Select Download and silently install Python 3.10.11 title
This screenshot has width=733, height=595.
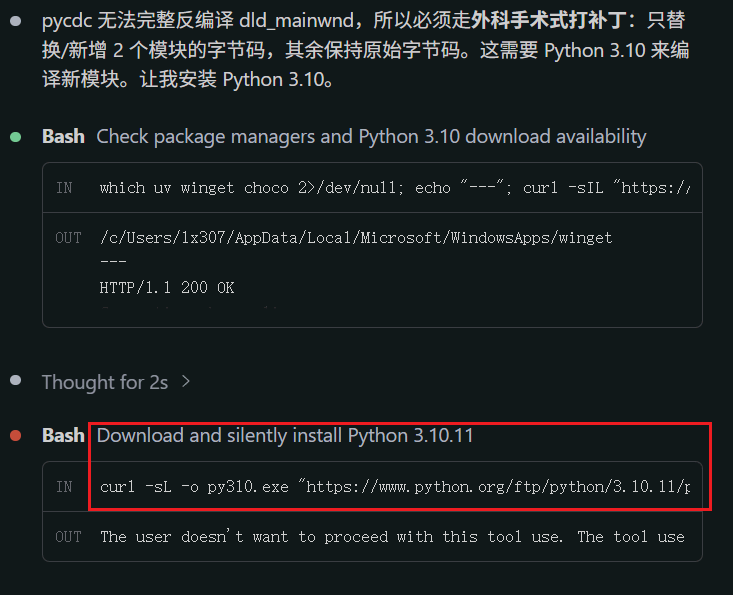click(x=285, y=436)
